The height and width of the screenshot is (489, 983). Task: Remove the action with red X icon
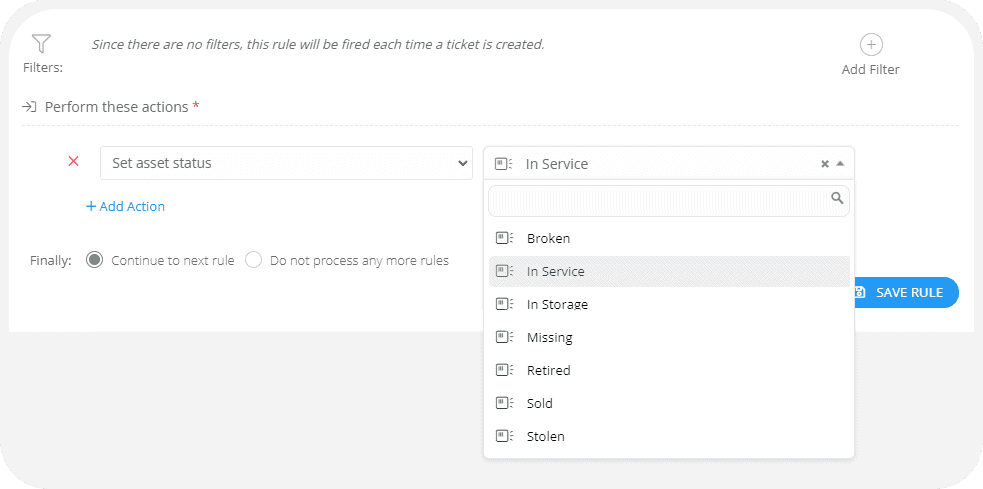73,162
